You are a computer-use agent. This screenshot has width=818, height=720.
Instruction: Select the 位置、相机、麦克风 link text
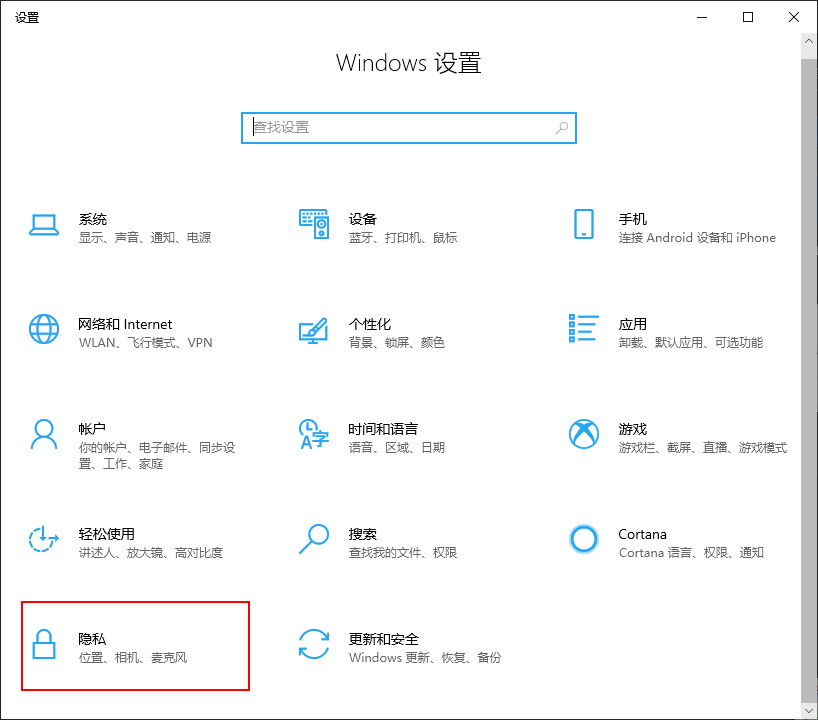tap(131, 657)
